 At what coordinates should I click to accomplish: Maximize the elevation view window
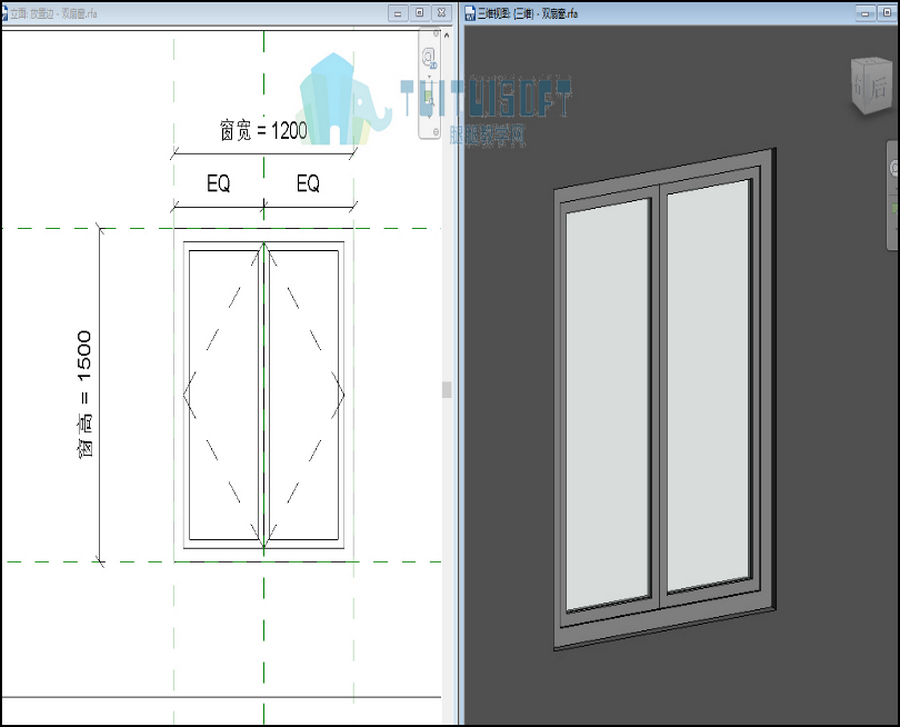(x=420, y=13)
